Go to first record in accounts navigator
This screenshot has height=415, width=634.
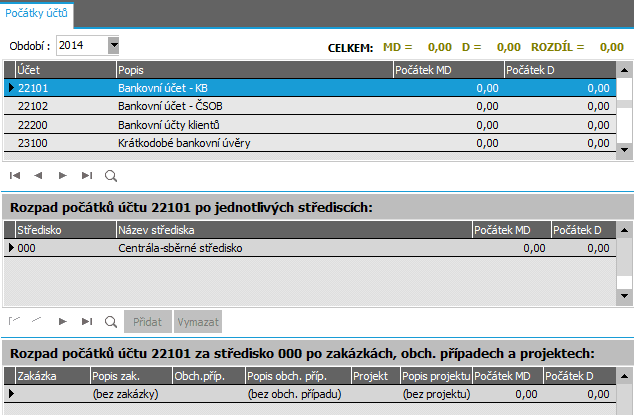(15, 175)
